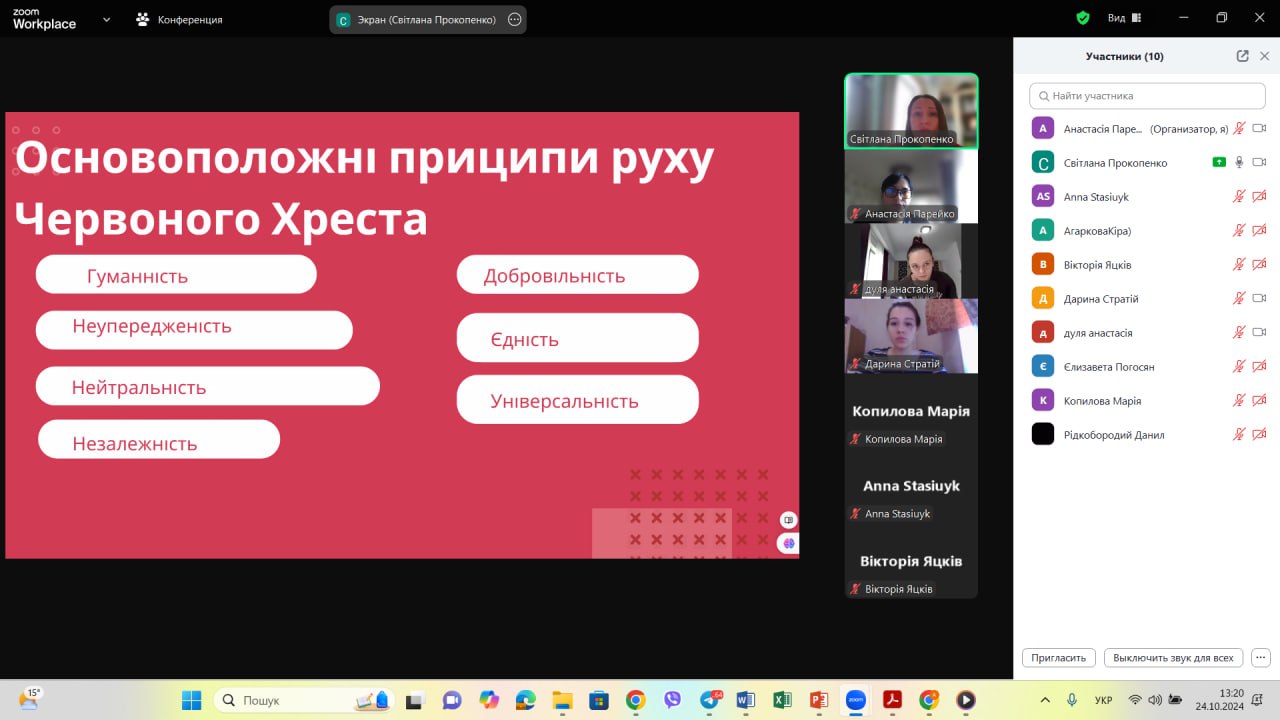
Task: Open the Zoom Workplace dropdown arrow
Action: (106, 19)
